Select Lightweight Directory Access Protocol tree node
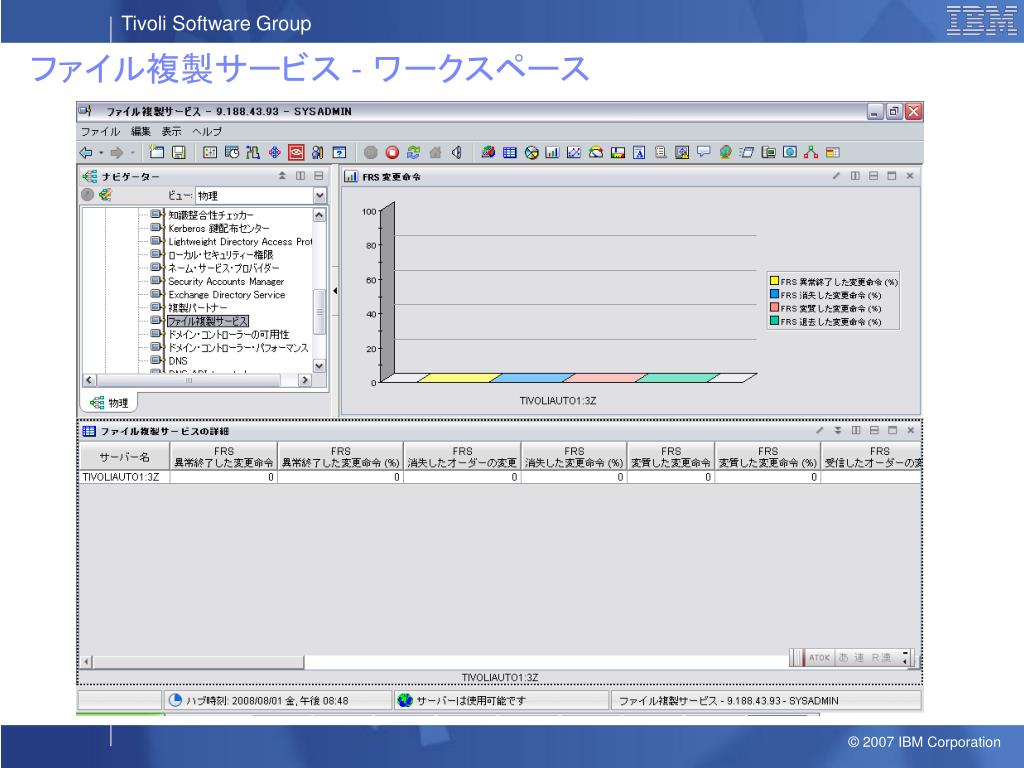 pos(240,242)
